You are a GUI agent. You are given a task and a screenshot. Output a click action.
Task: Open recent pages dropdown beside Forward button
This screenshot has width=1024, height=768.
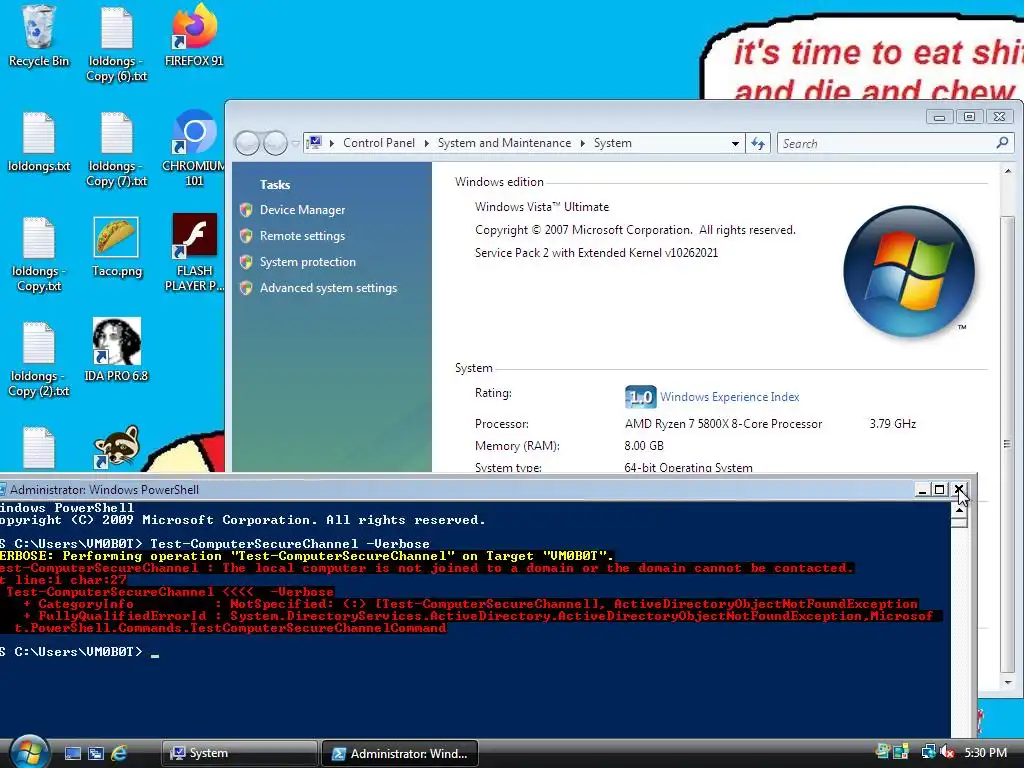(x=295, y=143)
